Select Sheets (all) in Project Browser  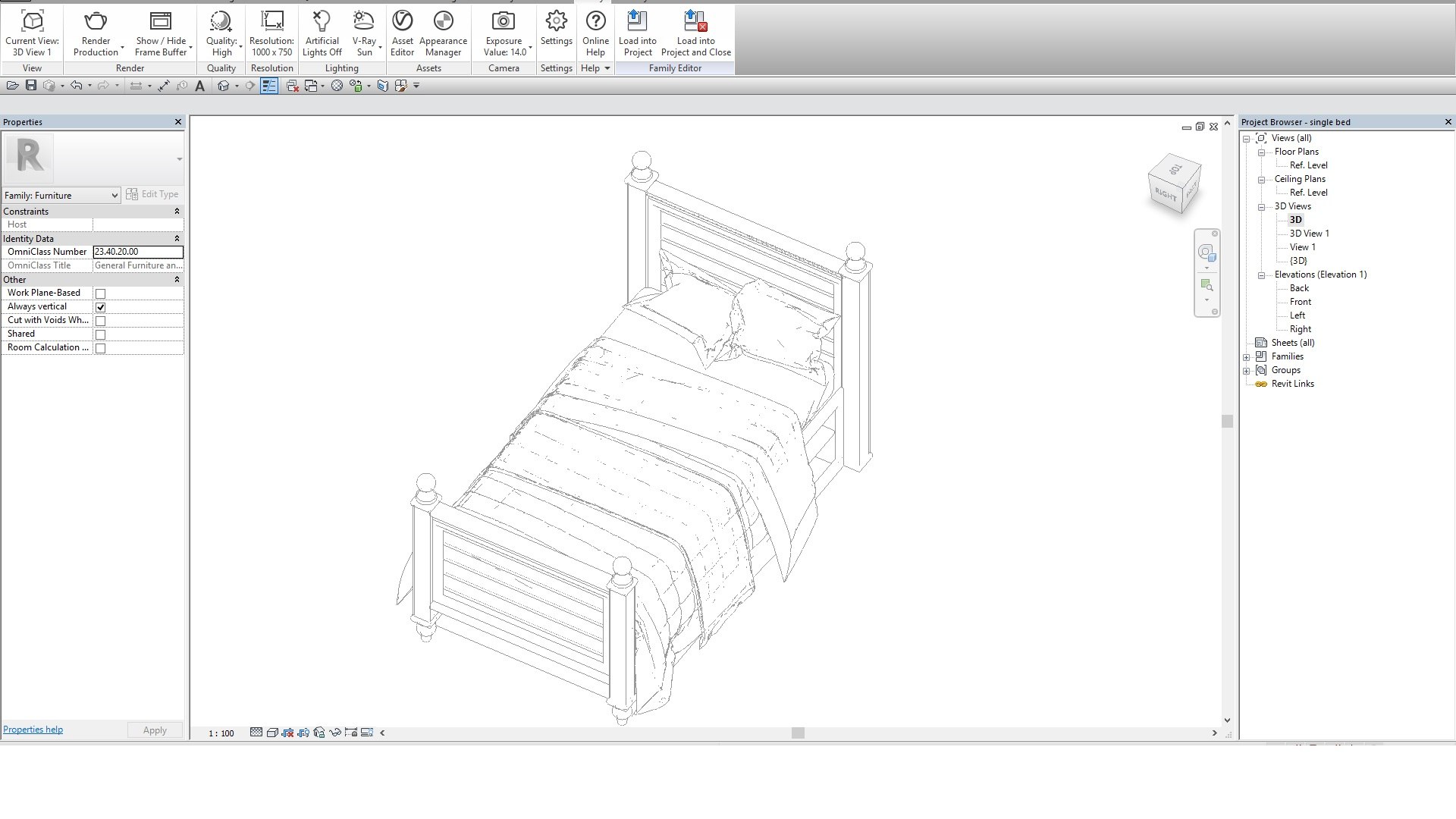coord(1292,343)
